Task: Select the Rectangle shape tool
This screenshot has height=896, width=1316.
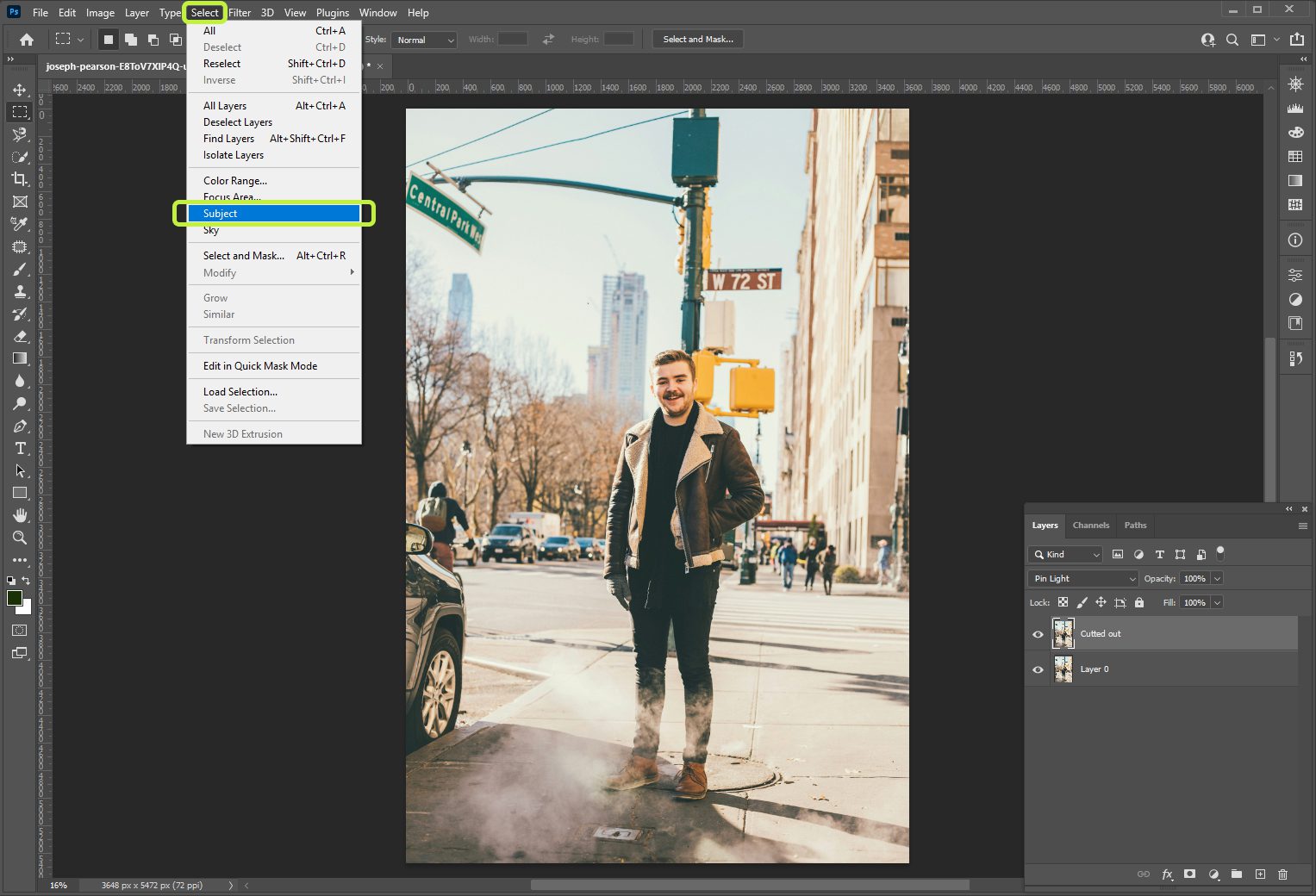Action: point(19,493)
